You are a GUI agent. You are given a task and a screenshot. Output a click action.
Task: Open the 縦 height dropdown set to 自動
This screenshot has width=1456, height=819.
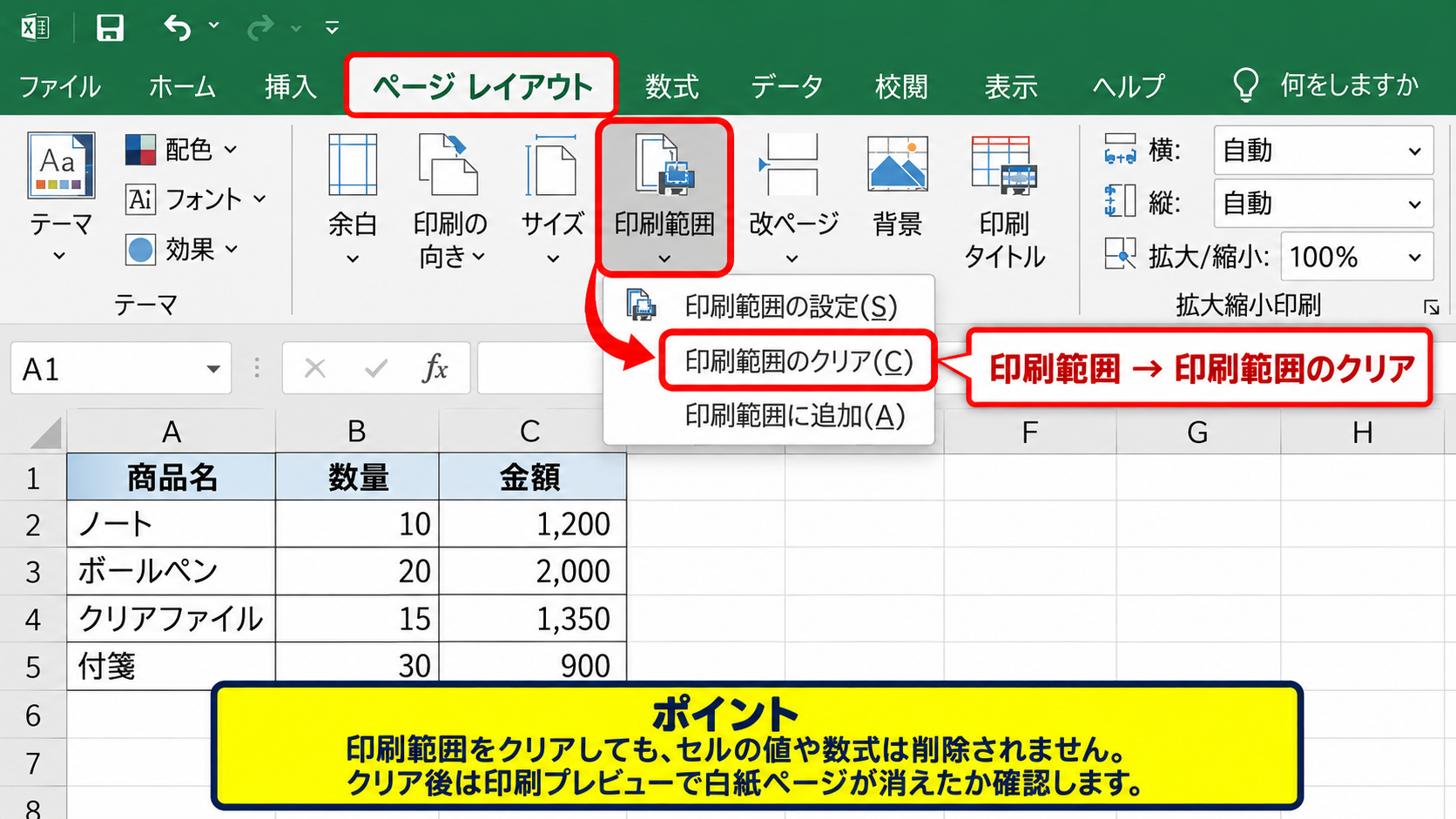1323,204
